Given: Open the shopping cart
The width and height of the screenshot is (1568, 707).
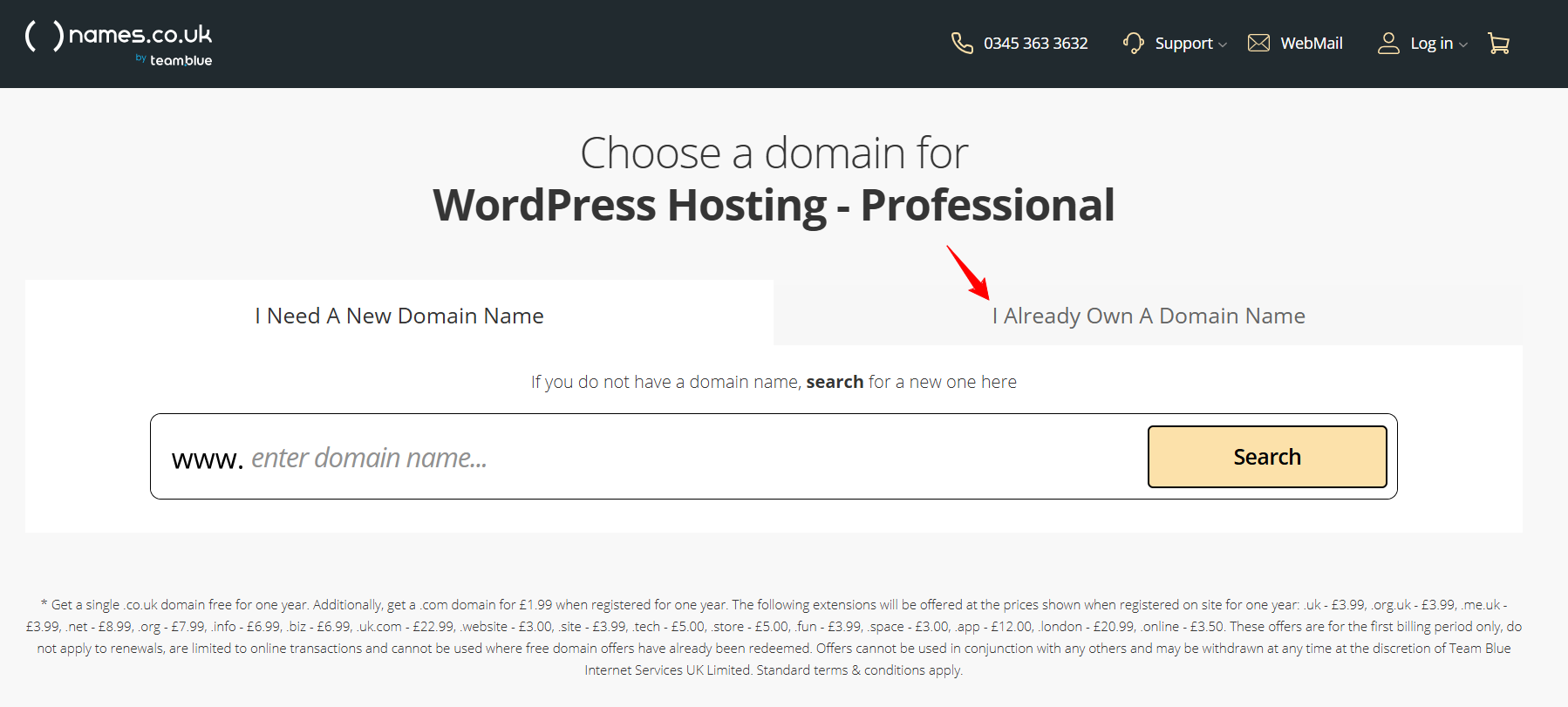Looking at the screenshot, I should click(x=1498, y=43).
